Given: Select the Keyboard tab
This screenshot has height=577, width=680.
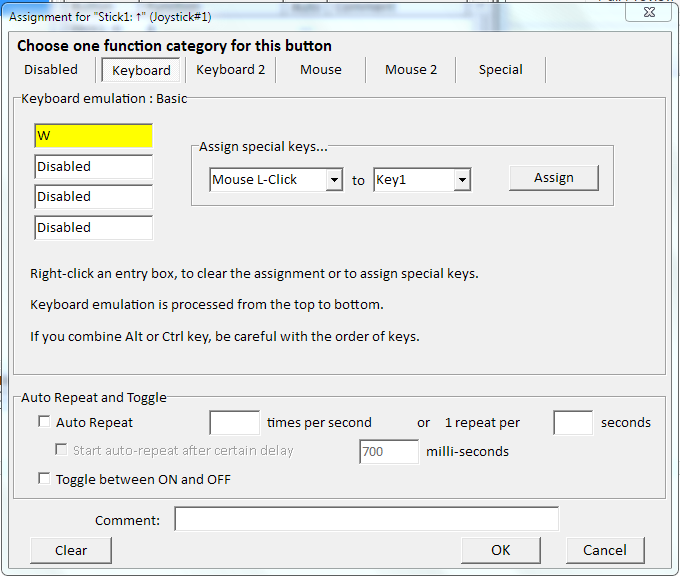Looking at the screenshot, I should [x=141, y=71].
